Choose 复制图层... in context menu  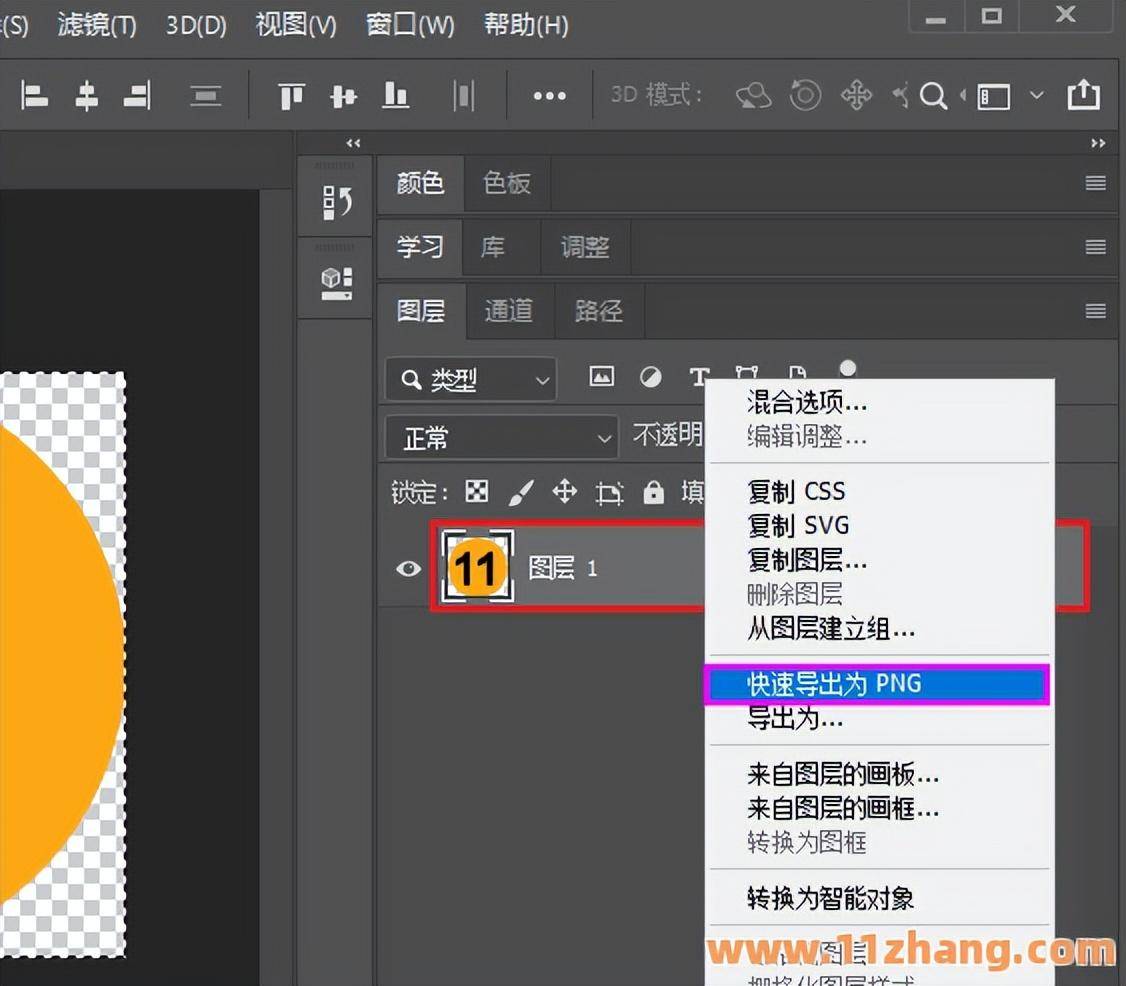[878, 560]
